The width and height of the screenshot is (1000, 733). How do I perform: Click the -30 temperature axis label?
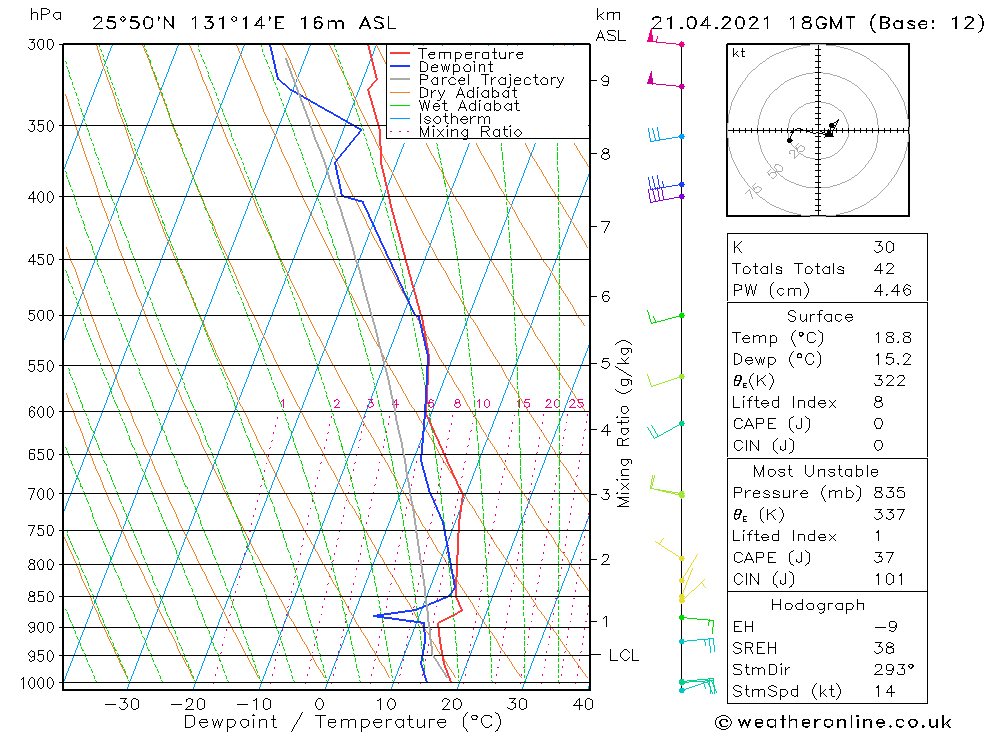(122, 704)
